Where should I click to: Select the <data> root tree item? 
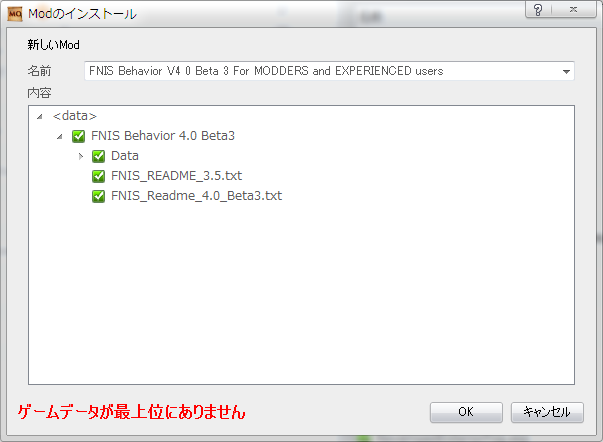point(75,116)
